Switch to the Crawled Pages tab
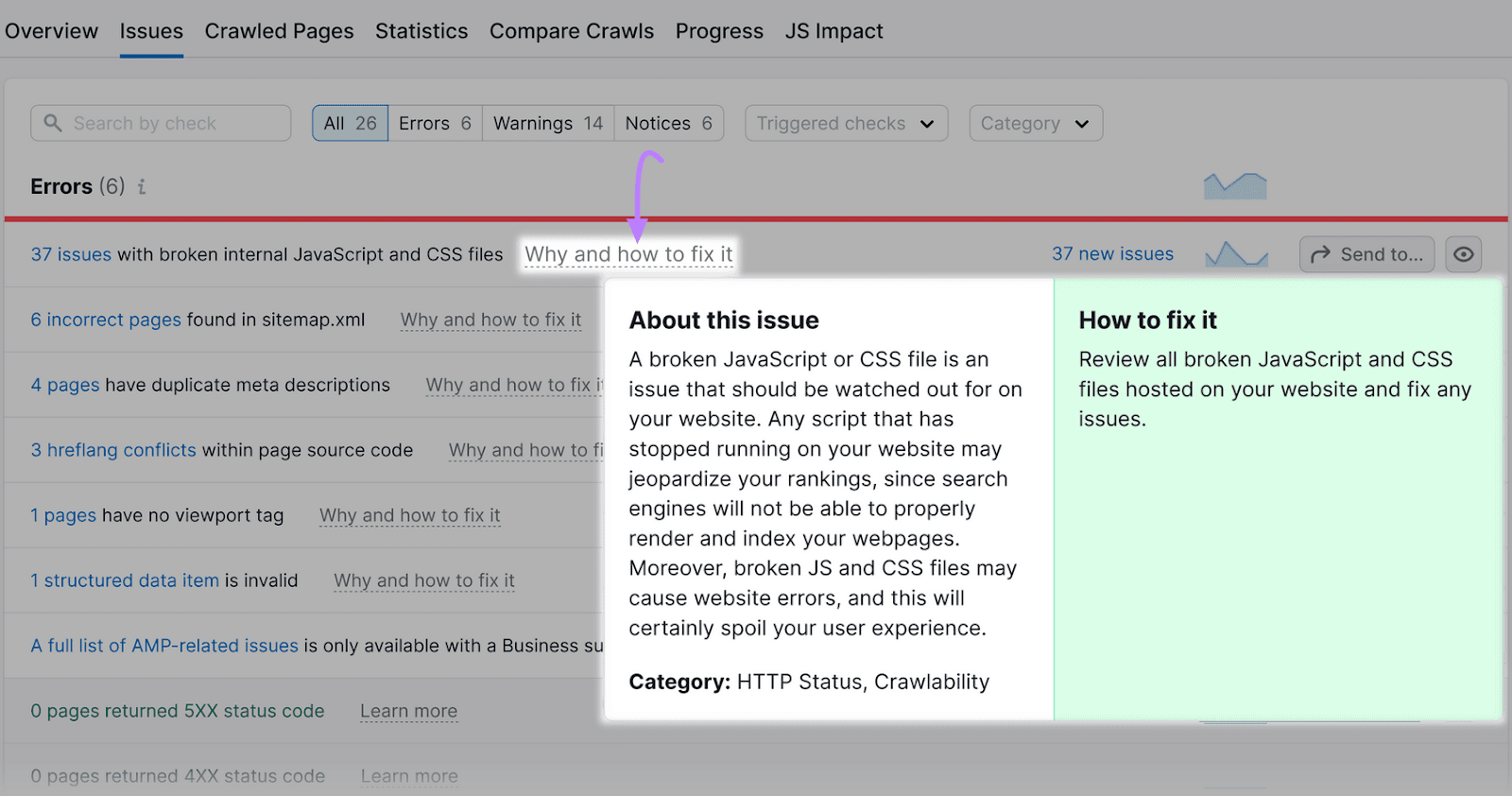Viewport: 1512px width, 796px height. 279,31
